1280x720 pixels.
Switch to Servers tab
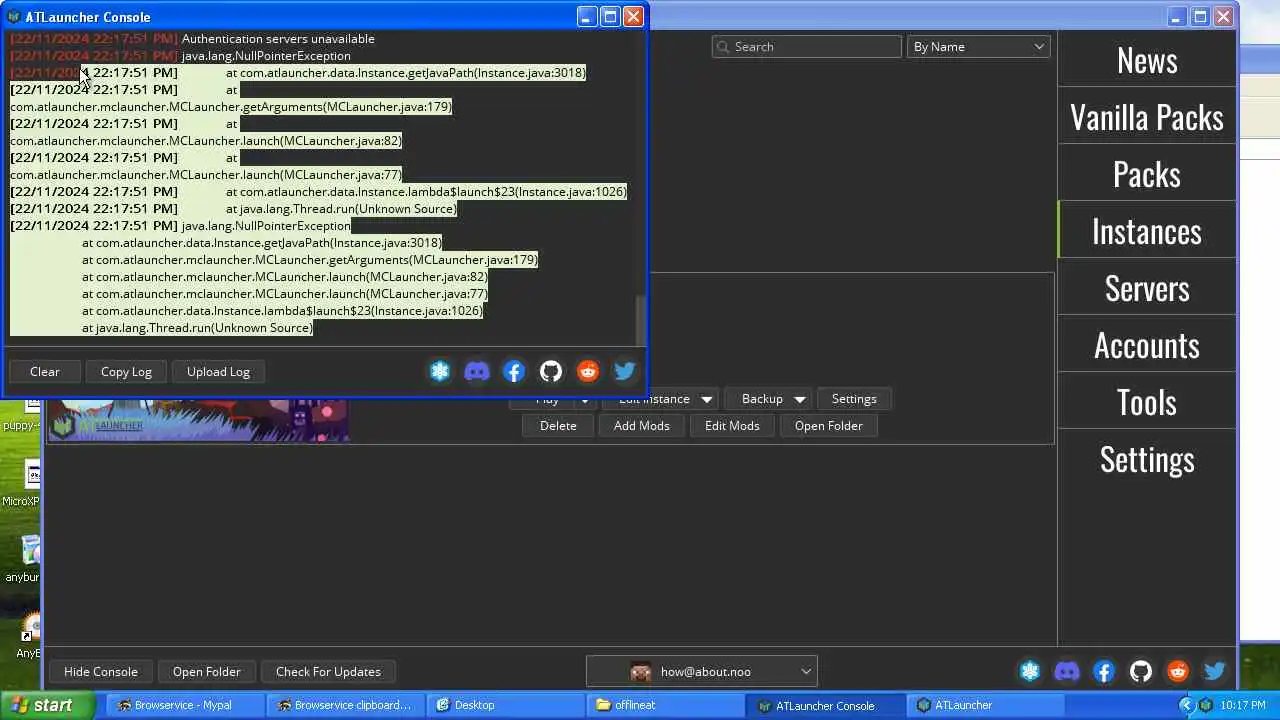click(1147, 288)
